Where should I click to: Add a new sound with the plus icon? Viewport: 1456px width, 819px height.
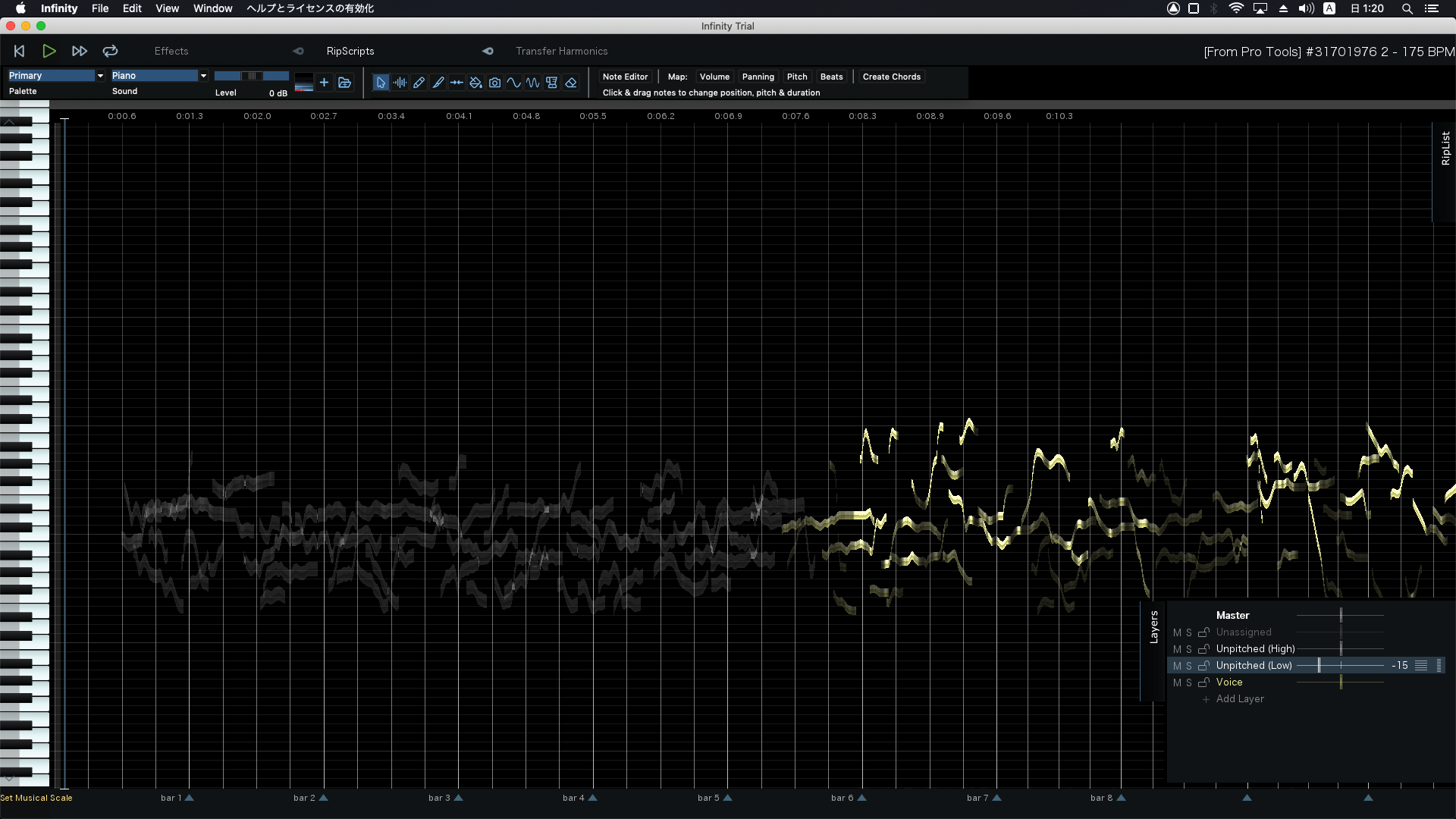pyautogui.click(x=324, y=83)
